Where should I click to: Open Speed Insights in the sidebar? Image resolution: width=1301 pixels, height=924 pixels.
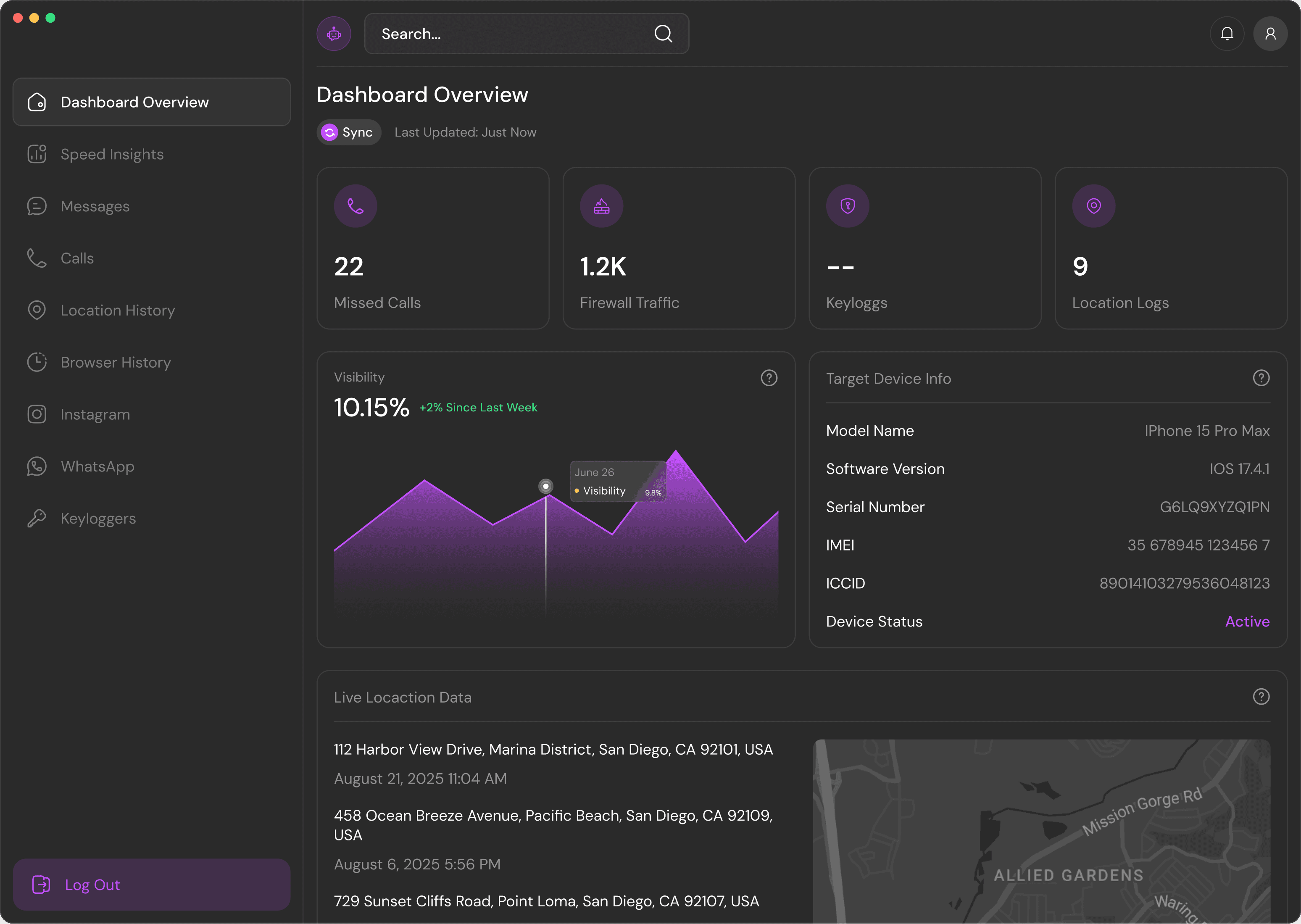click(112, 154)
